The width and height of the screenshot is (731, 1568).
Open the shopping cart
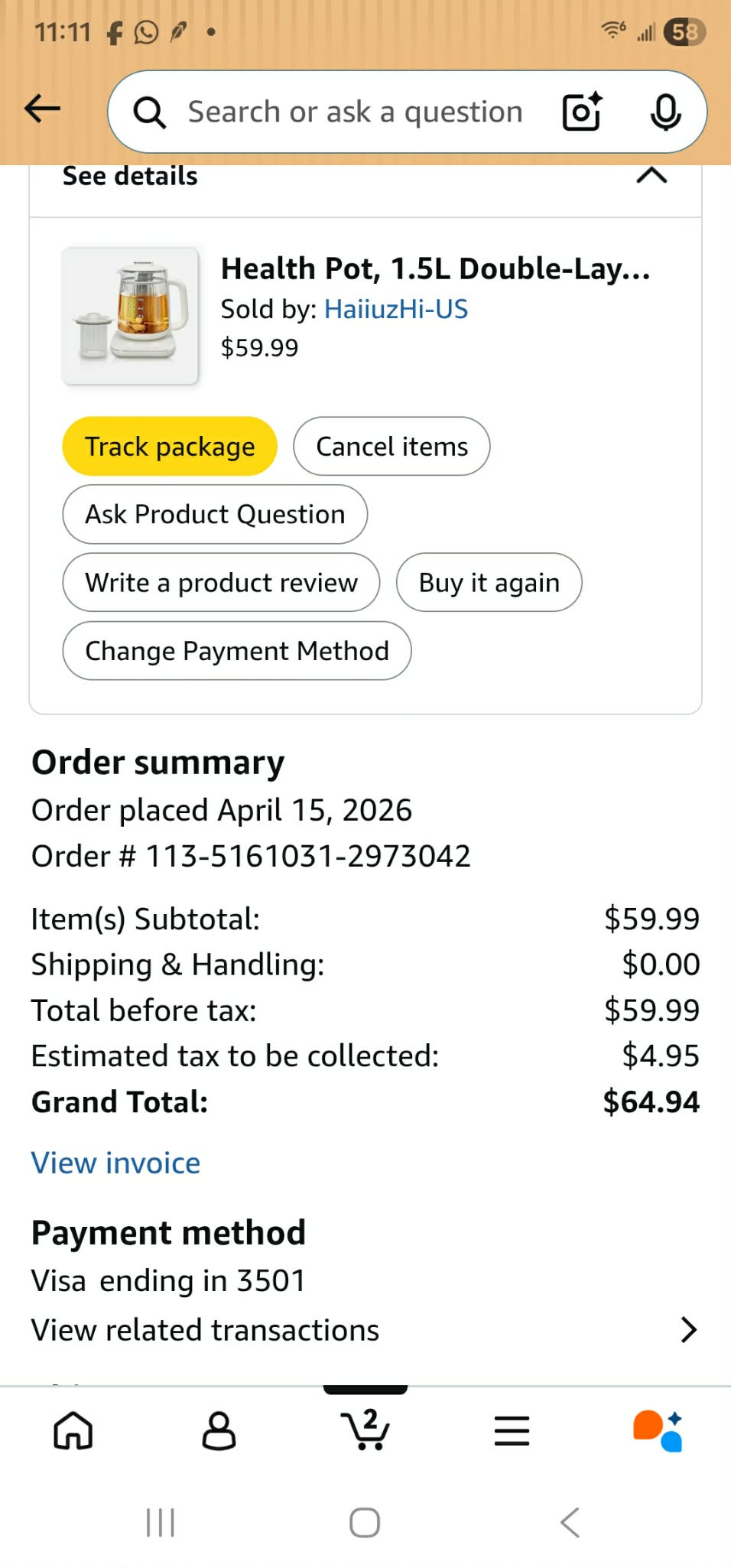[365, 1429]
